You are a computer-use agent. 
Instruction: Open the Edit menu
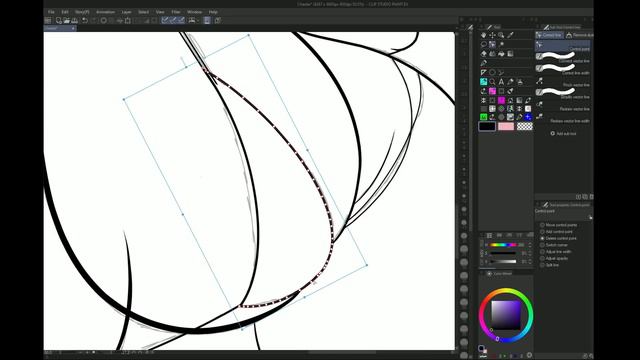(65, 12)
